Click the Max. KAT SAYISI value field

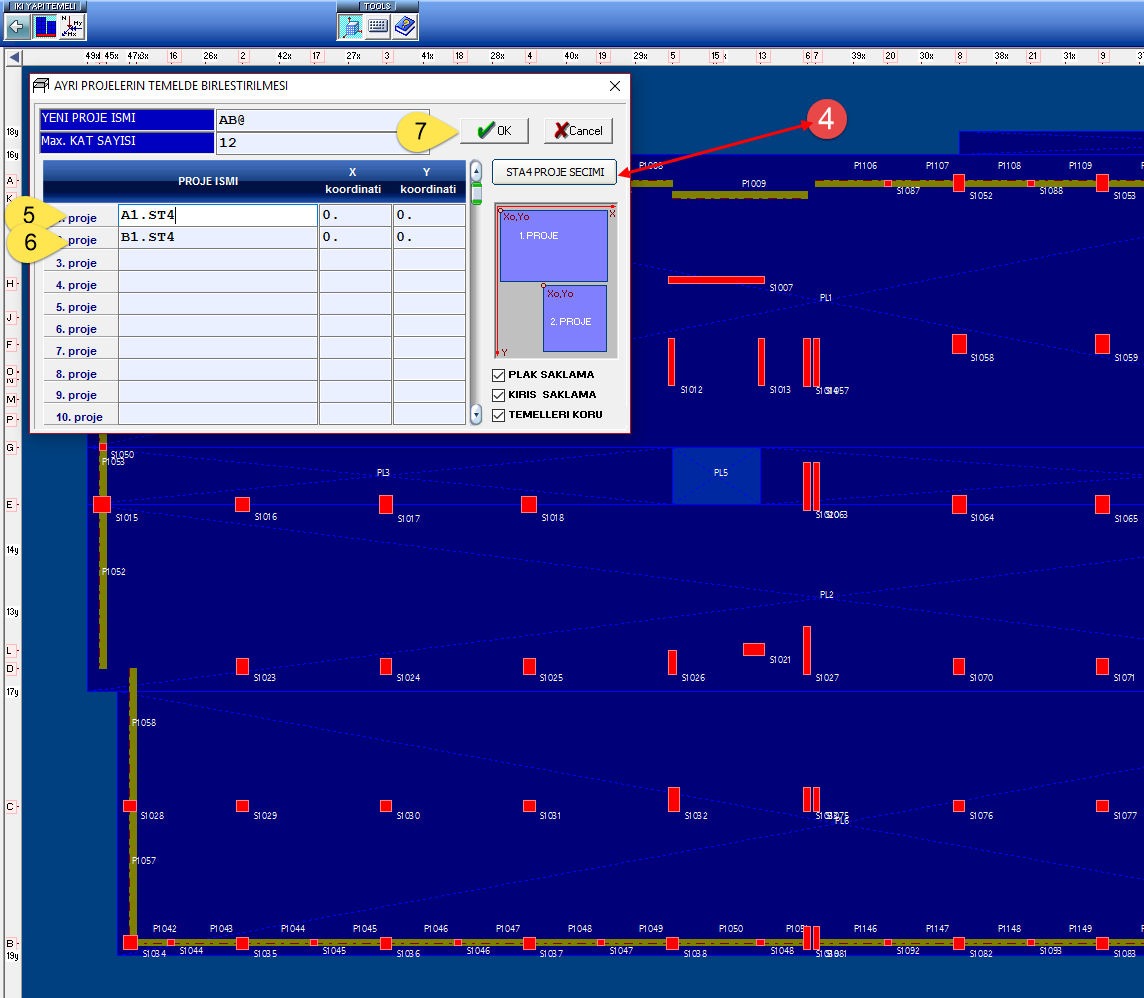[x=322, y=142]
